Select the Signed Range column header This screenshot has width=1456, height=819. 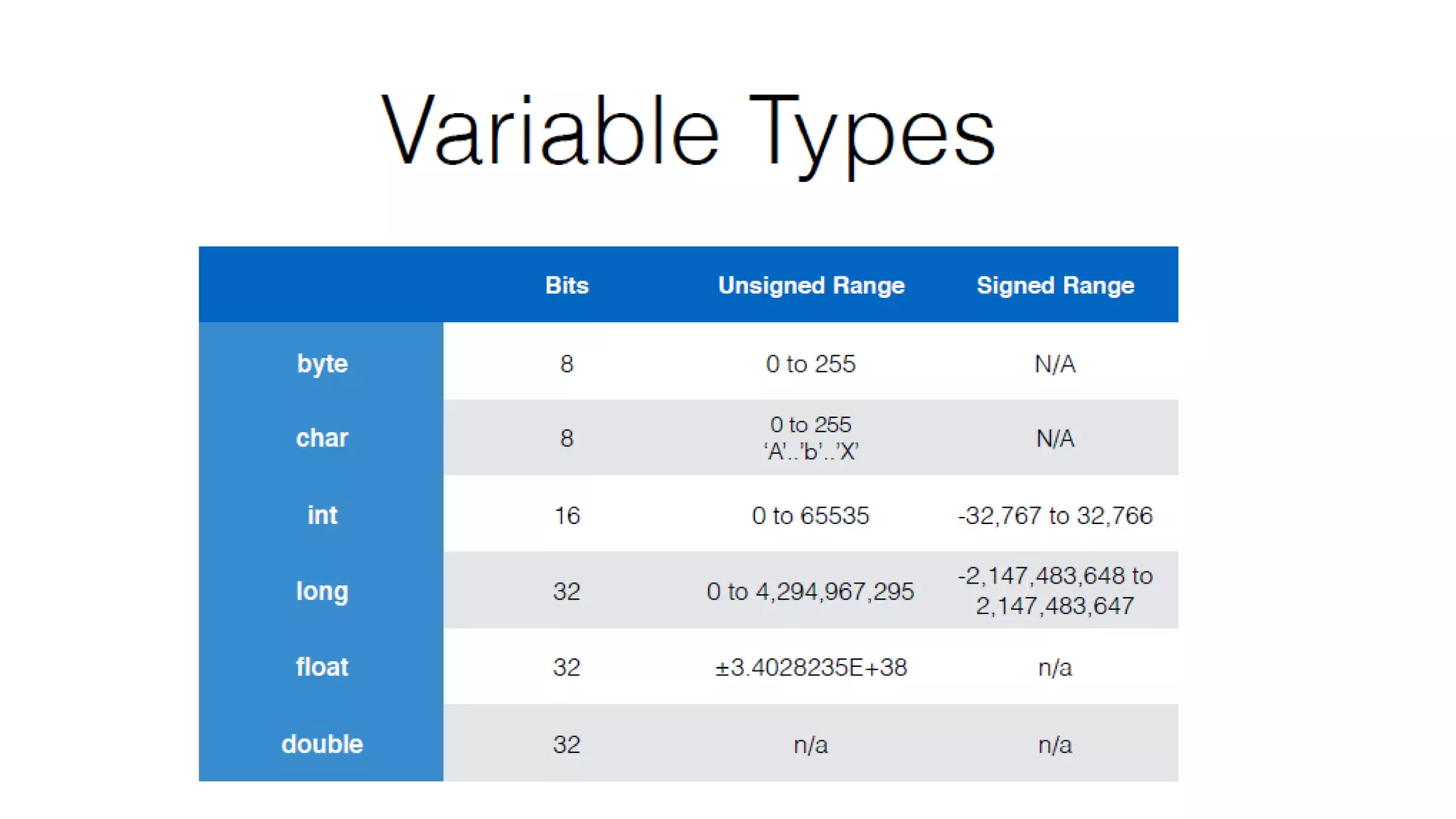coord(1055,285)
